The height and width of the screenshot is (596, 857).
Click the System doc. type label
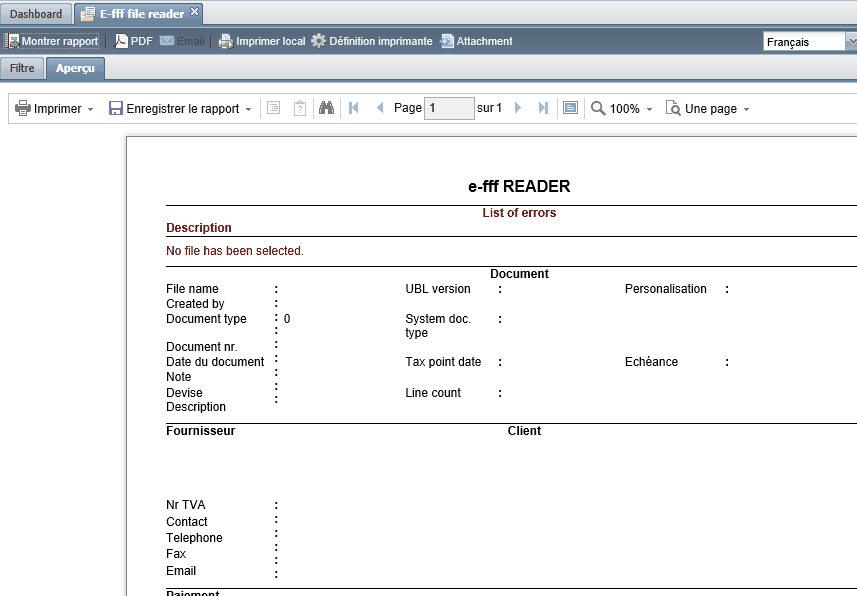[438, 326]
